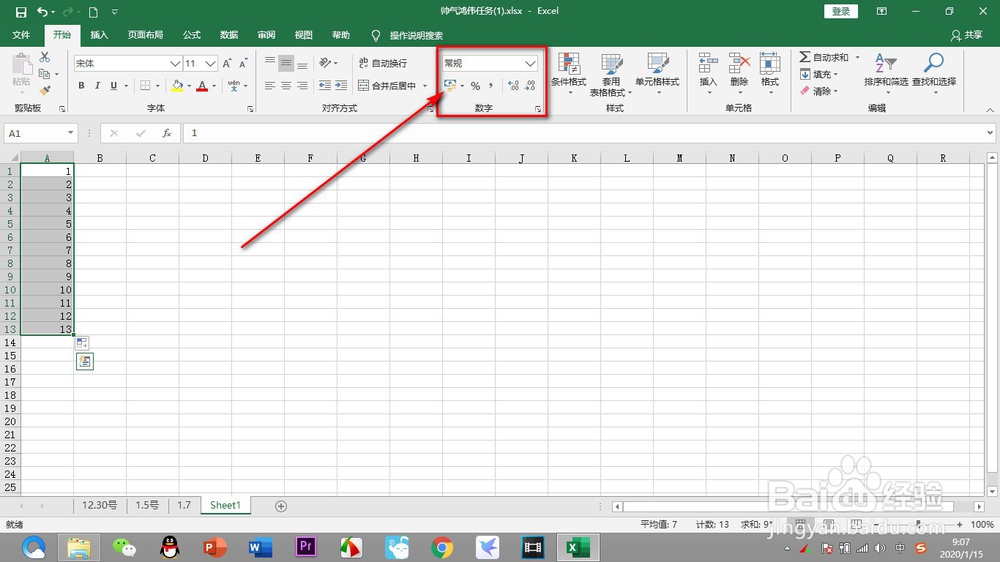This screenshot has width=1000, height=562.
Task: Switch to the 数据 ribbon tab
Action: pos(228,35)
